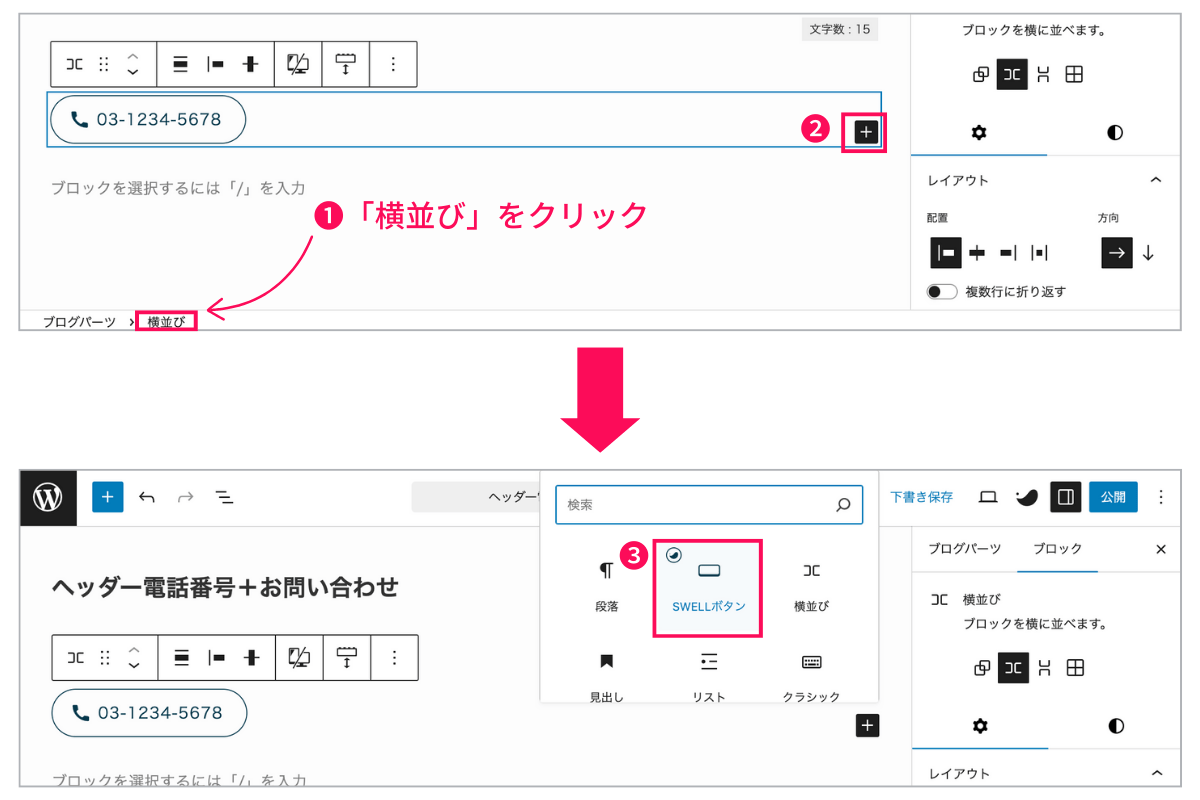
Task: Select row variation icon in lower sidebar
Action: point(1013,668)
